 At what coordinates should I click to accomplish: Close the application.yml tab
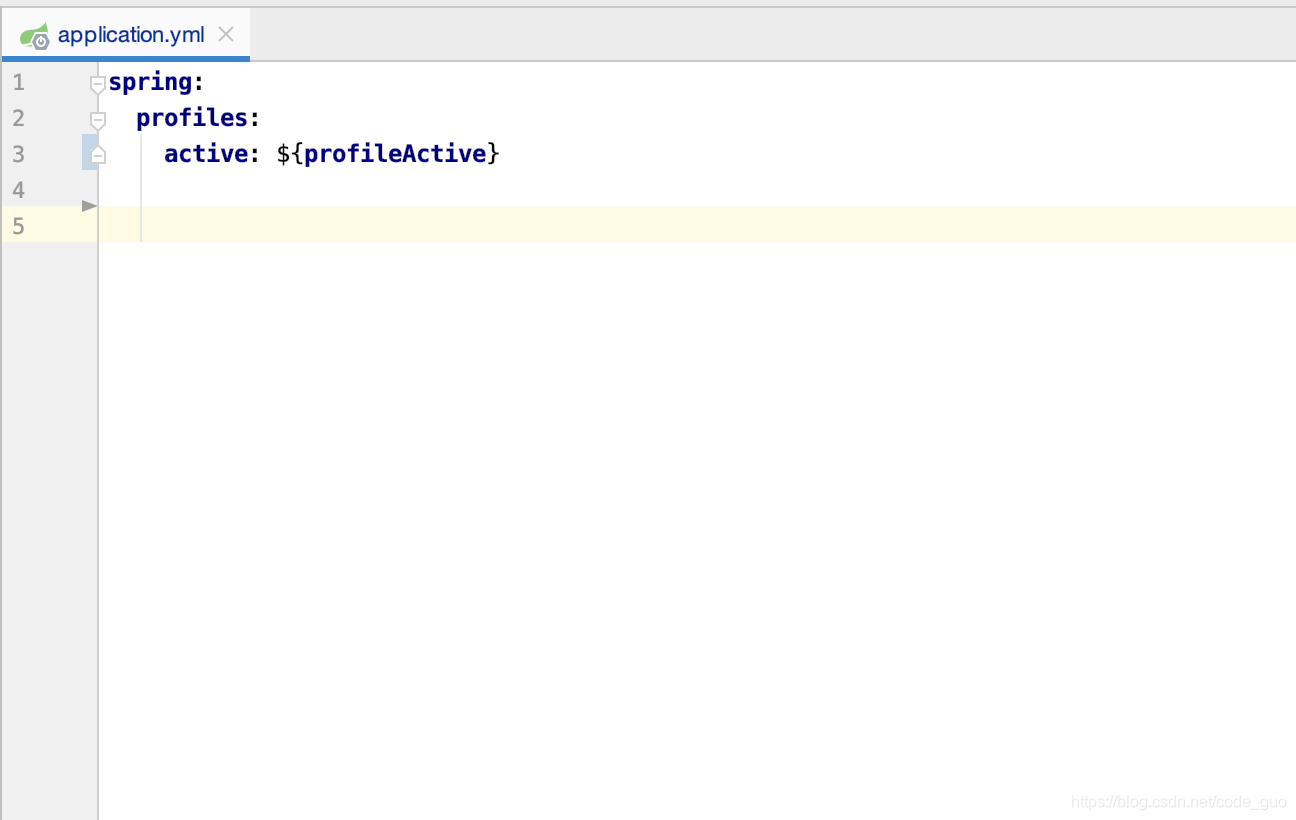point(226,35)
